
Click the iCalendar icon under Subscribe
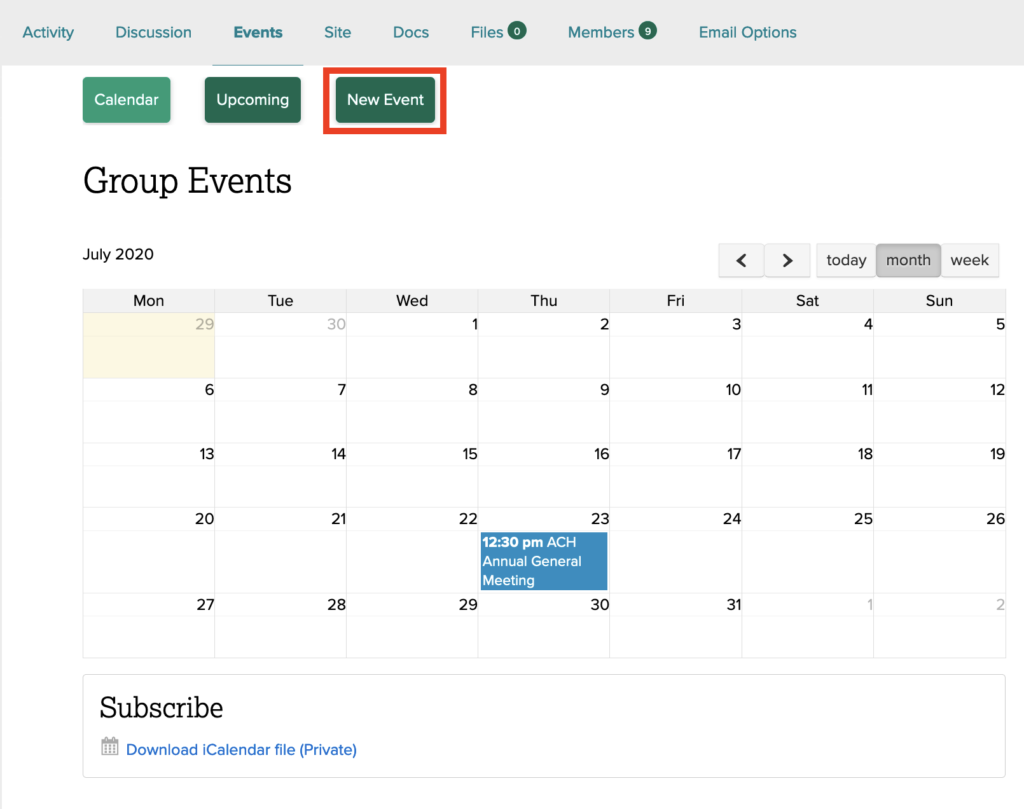point(110,747)
